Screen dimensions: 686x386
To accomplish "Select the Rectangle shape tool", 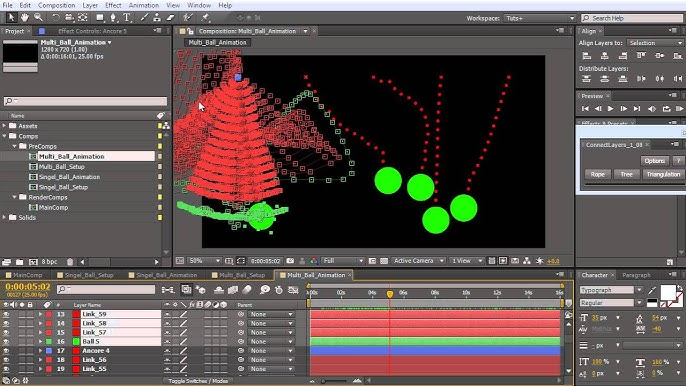I will tap(100, 18).
